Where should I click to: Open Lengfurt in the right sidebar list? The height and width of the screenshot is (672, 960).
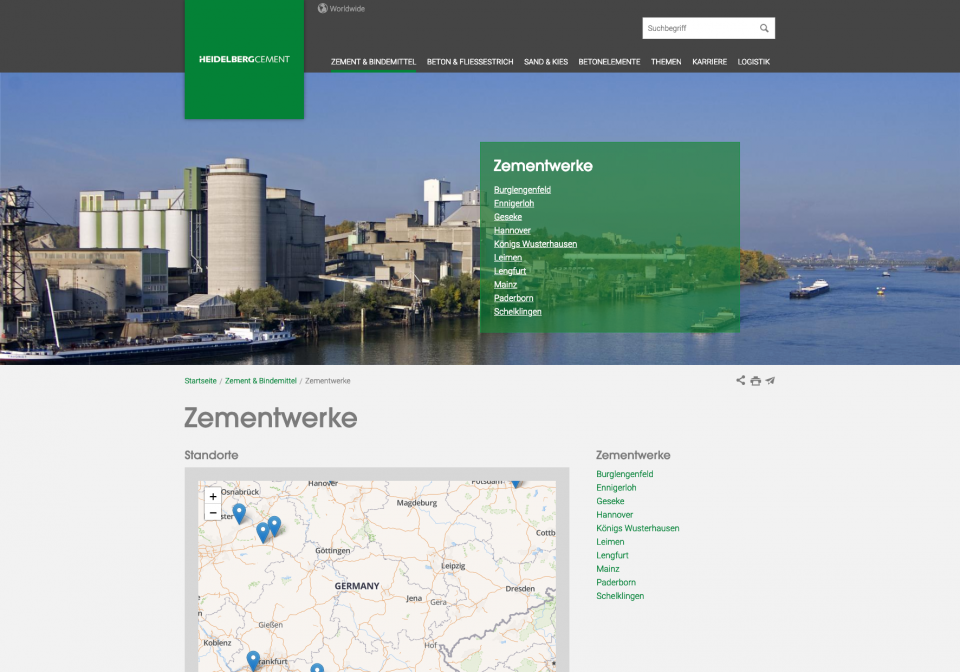tap(612, 555)
